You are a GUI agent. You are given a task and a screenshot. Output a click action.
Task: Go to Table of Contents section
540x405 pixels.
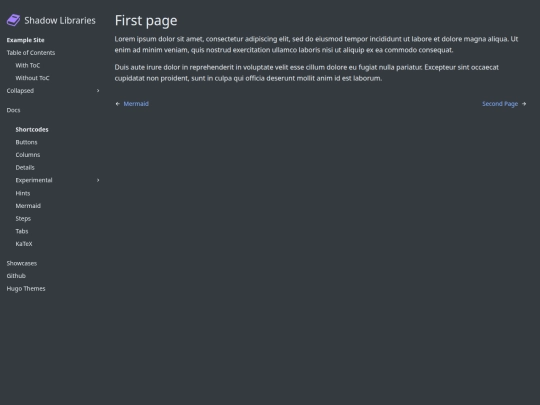tap(31, 53)
